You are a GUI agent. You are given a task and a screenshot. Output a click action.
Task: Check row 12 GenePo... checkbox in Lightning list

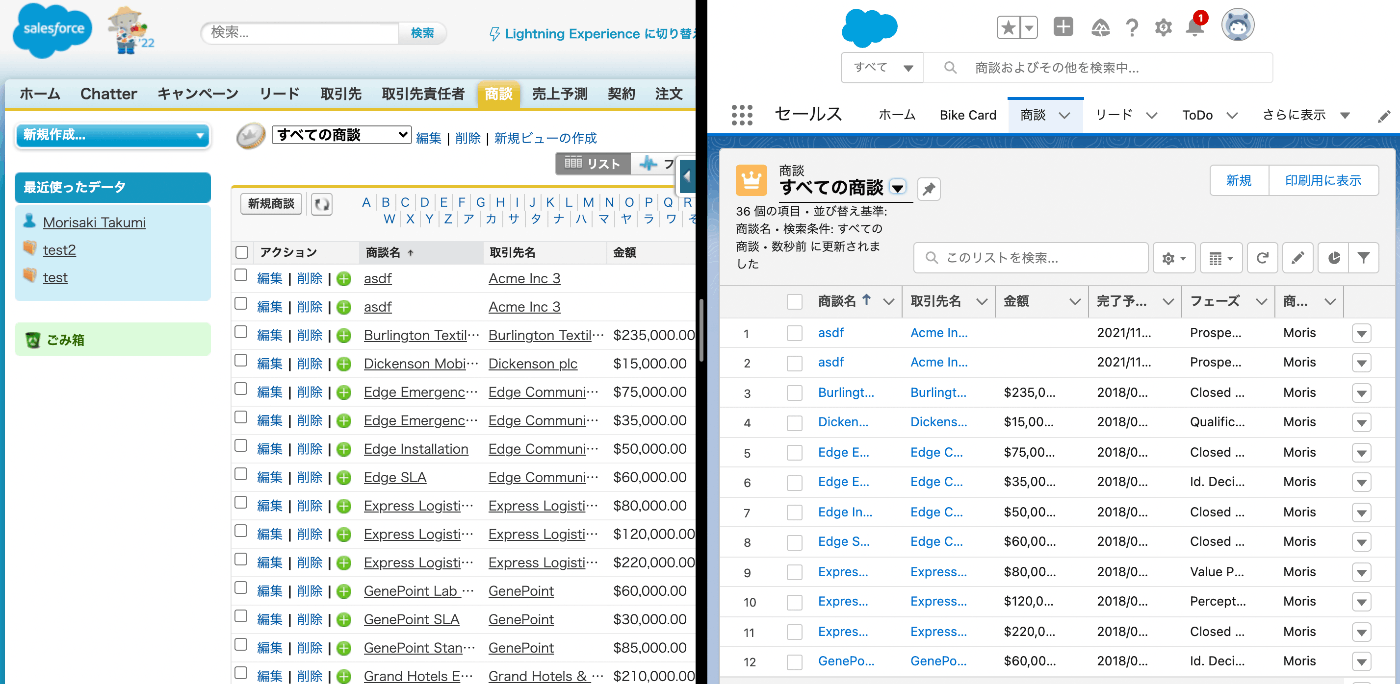tap(795, 662)
